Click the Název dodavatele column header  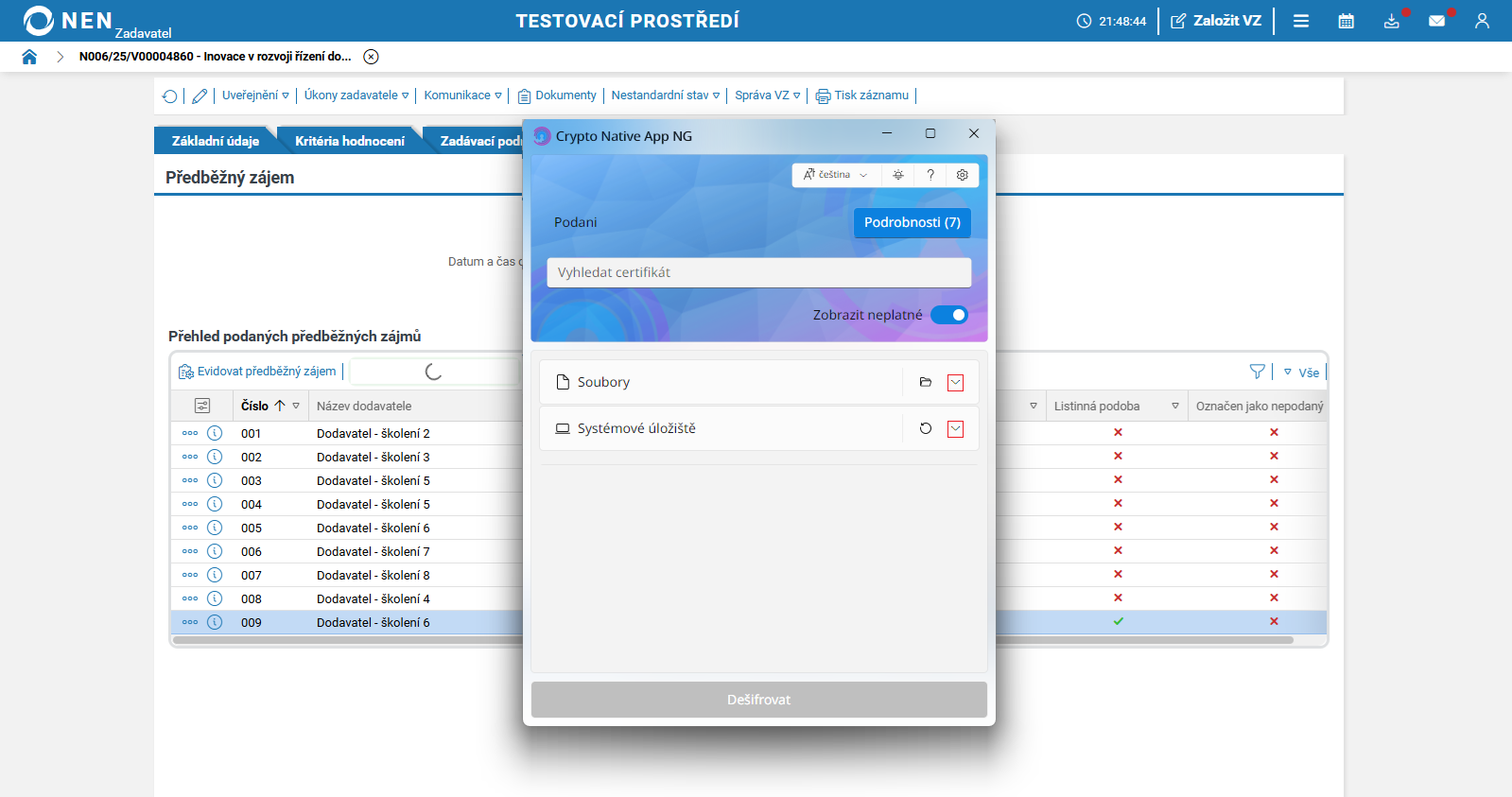pyautogui.click(x=364, y=406)
